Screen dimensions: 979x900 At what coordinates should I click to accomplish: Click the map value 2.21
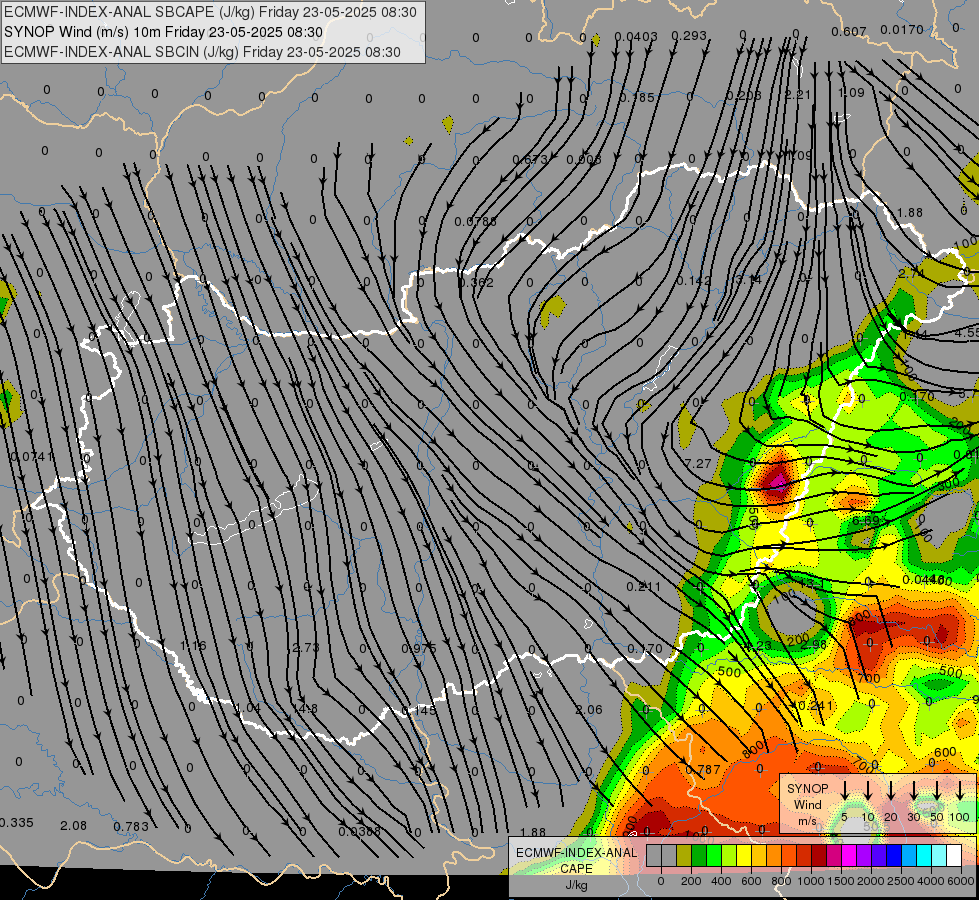797,94
